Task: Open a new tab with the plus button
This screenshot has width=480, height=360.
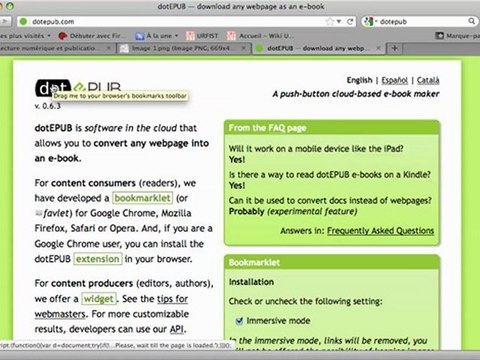Action: coord(395,48)
